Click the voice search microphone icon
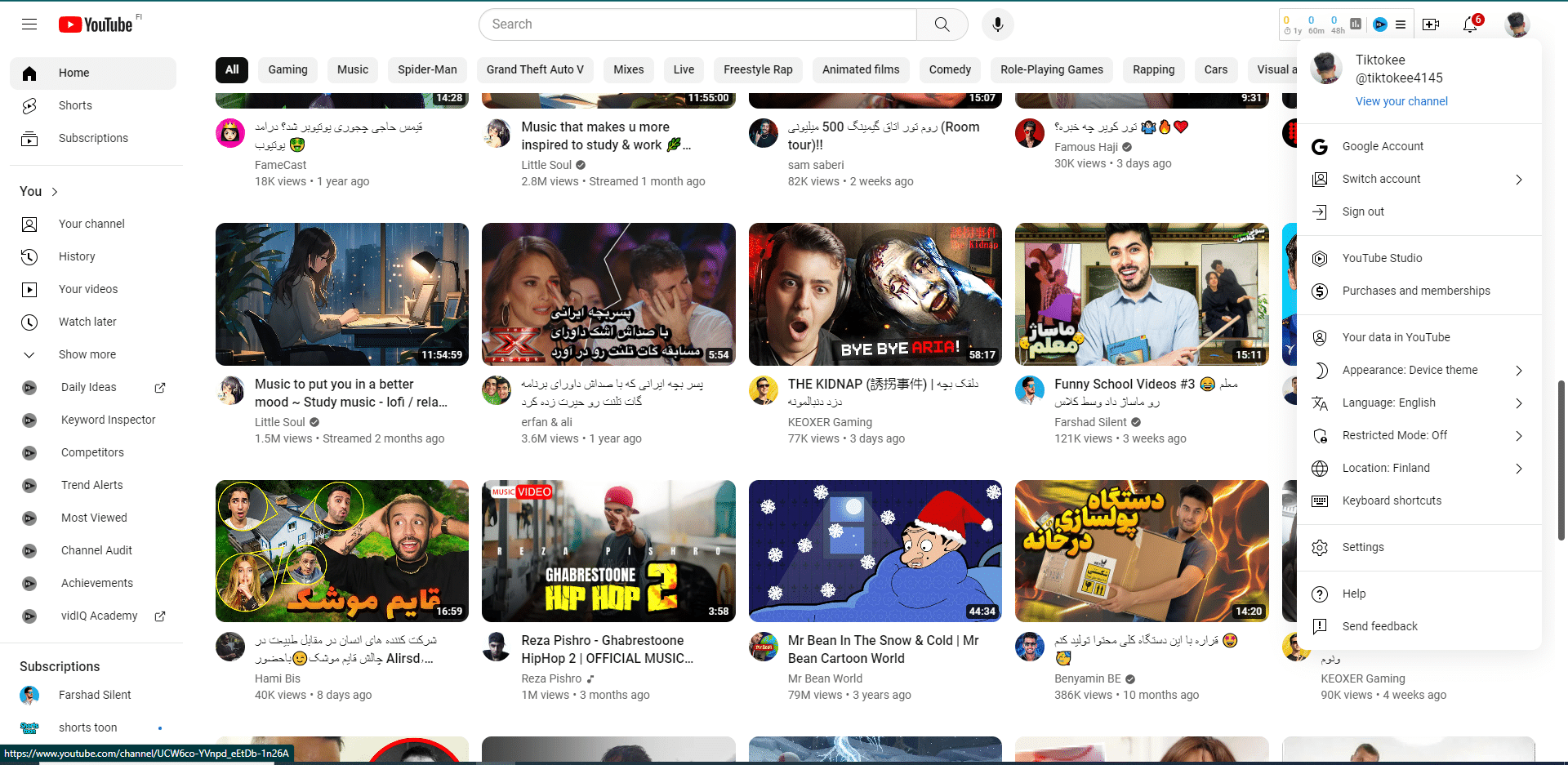The width and height of the screenshot is (1568, 765). [997, 24]
